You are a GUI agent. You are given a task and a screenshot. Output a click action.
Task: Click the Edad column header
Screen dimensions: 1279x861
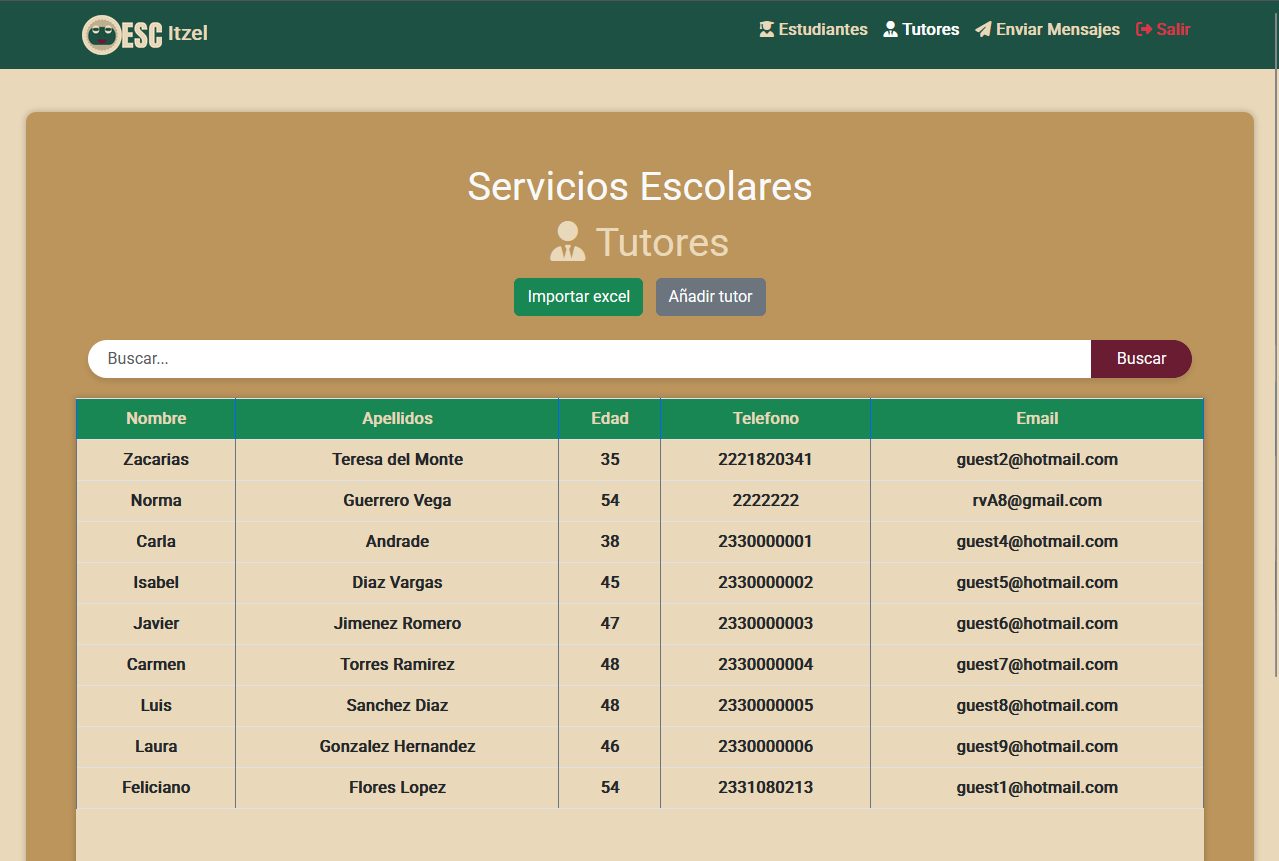click(x=609, y=418)
